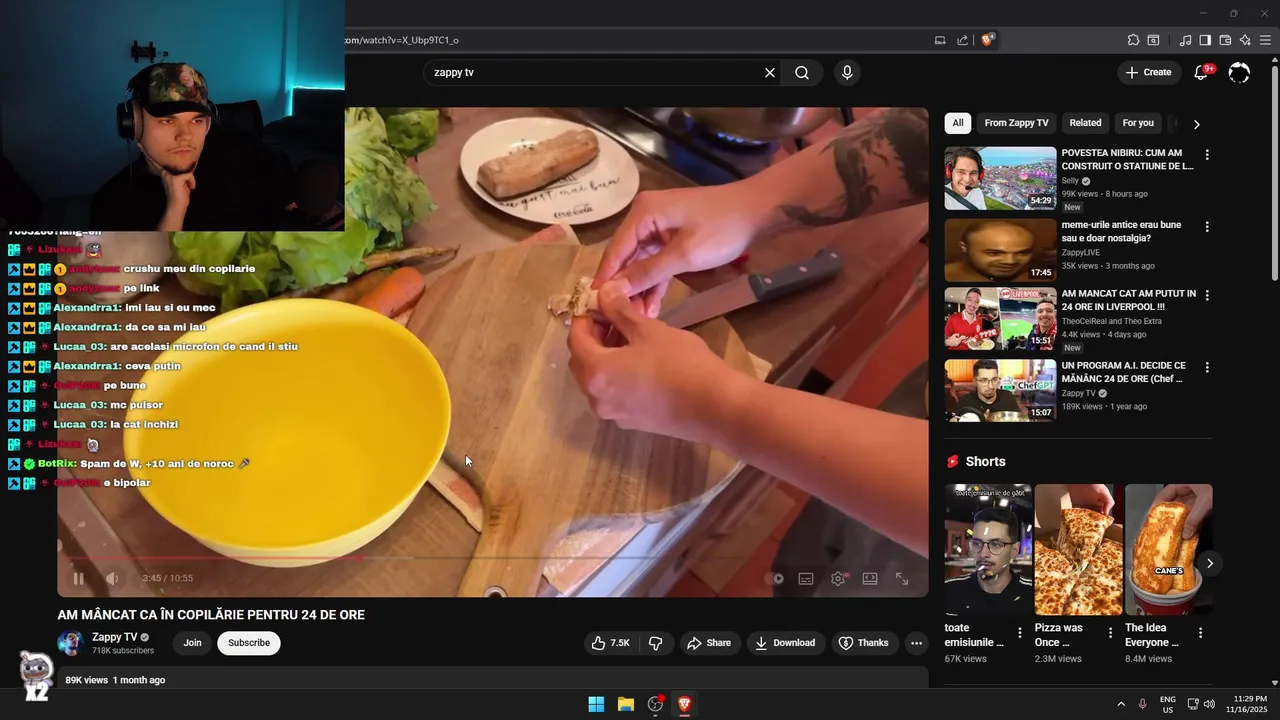Viewport: 1280px width, 720px height.
Task: Open UN PROGRAM A.I. DECIDE video title
Action: click(1123, 372)
